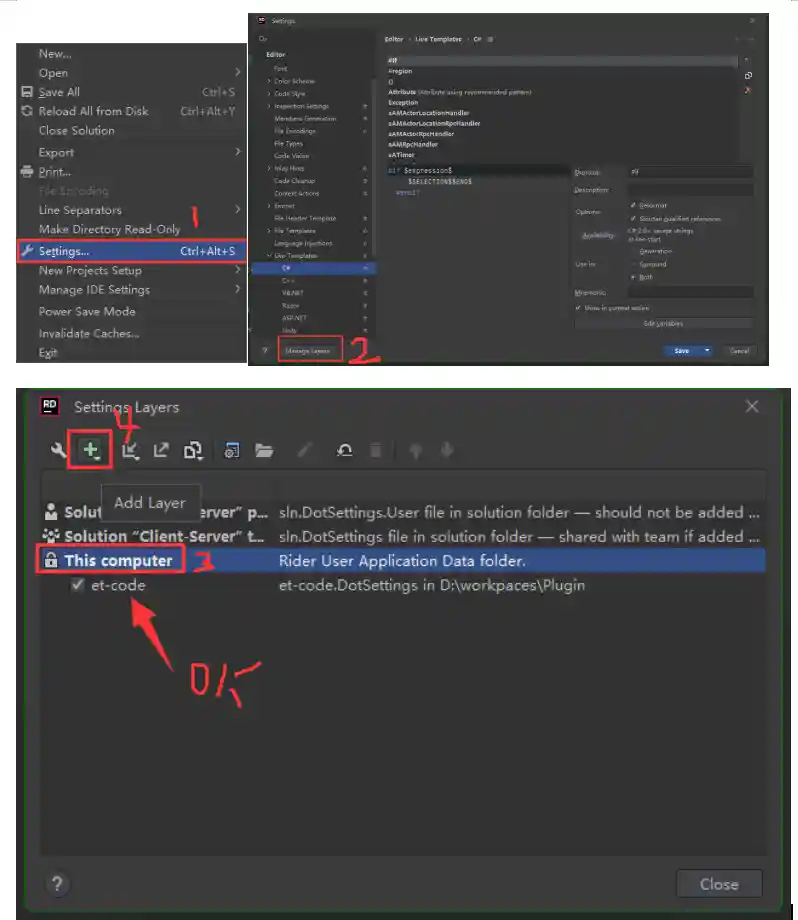This screenshot has width=798, height=920.
Task: Click the copy template icon in Settings window
Action: click(748, 76)
